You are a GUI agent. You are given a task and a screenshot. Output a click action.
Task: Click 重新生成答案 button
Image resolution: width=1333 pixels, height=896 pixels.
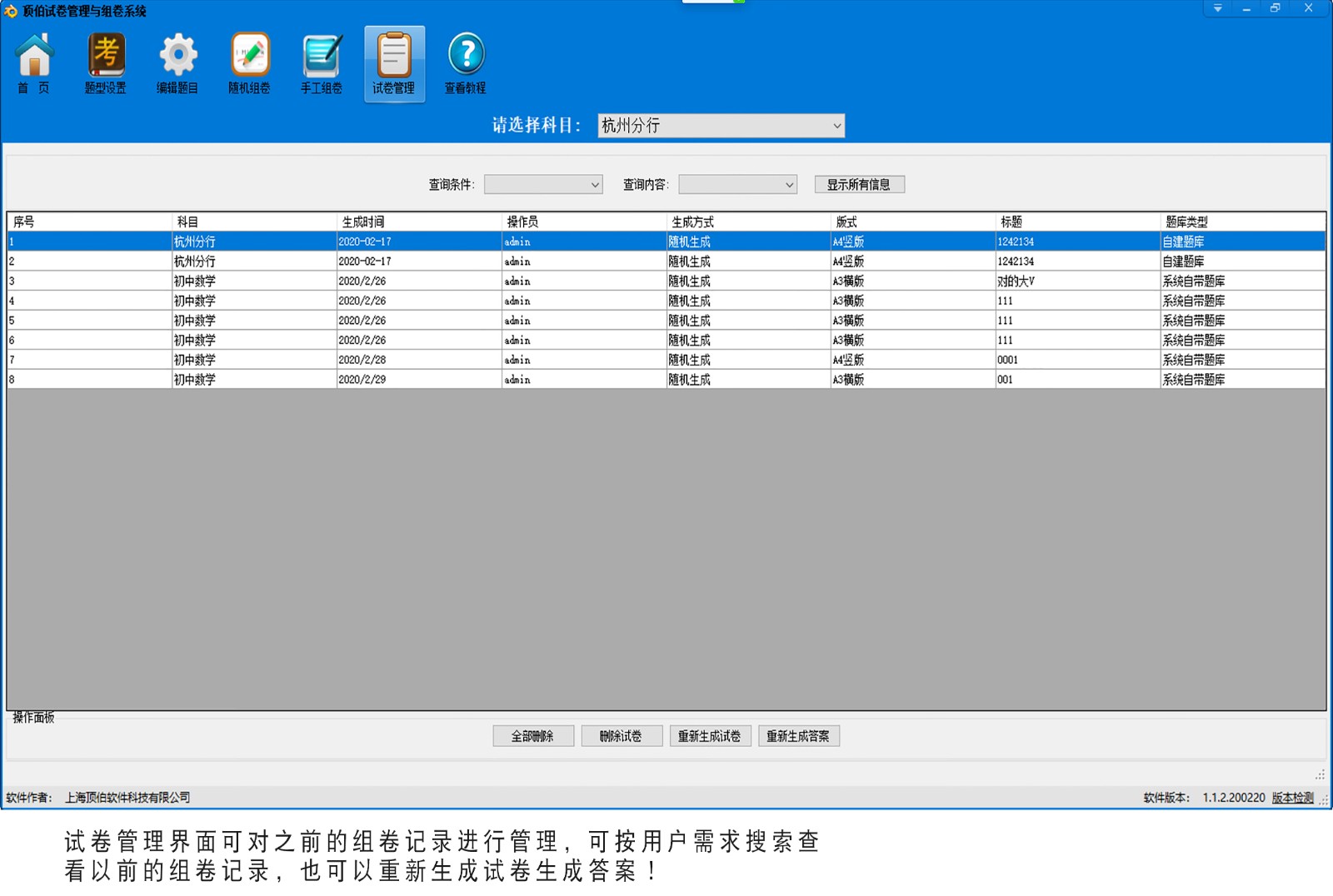point(798,736)
